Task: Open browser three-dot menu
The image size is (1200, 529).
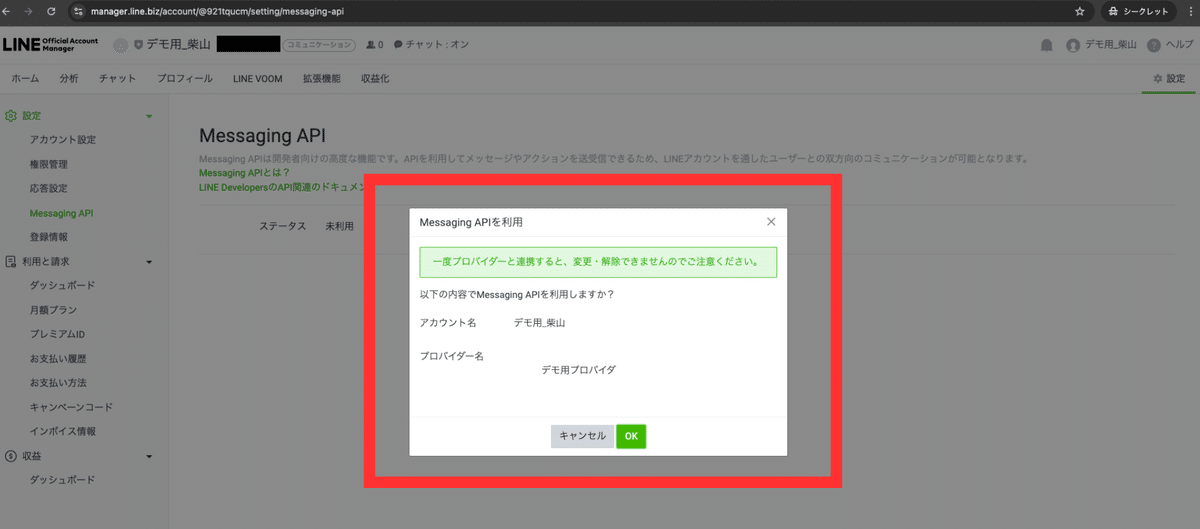Action: (1189, 11)
